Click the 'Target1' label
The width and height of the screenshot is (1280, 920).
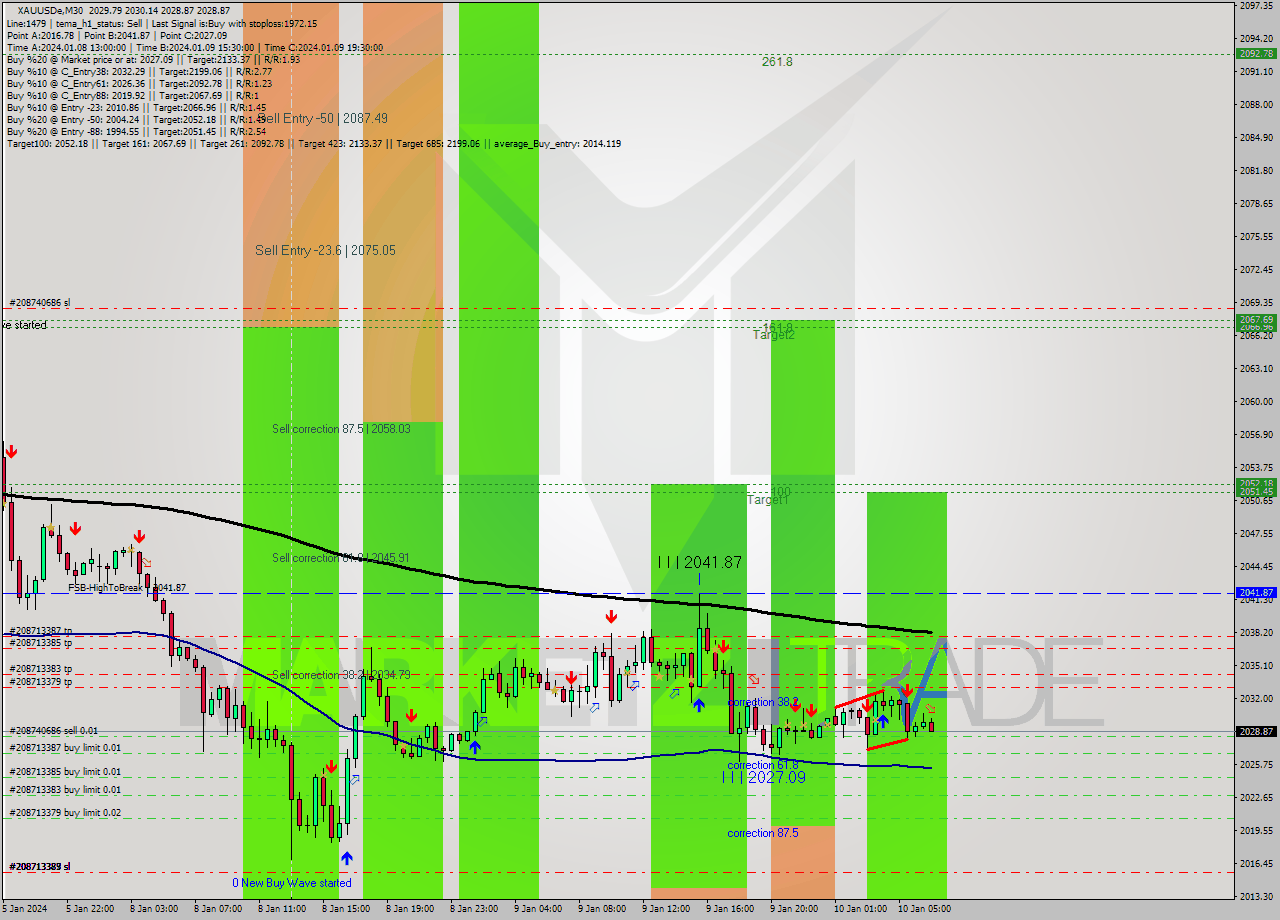click(x=768, y=499)
